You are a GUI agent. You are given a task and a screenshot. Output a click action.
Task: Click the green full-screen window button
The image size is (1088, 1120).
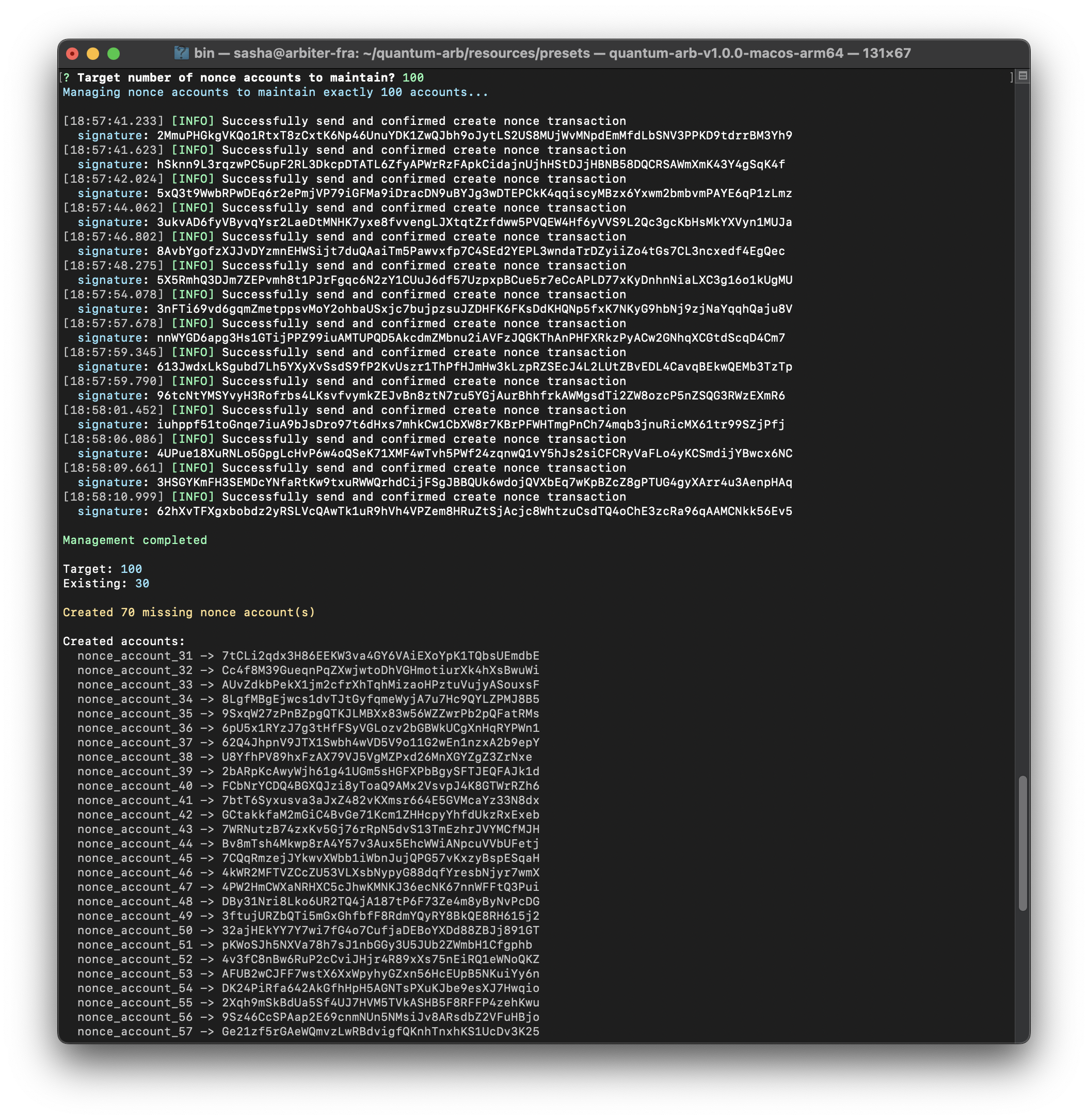pyautogui.click(x=114, y=54)
